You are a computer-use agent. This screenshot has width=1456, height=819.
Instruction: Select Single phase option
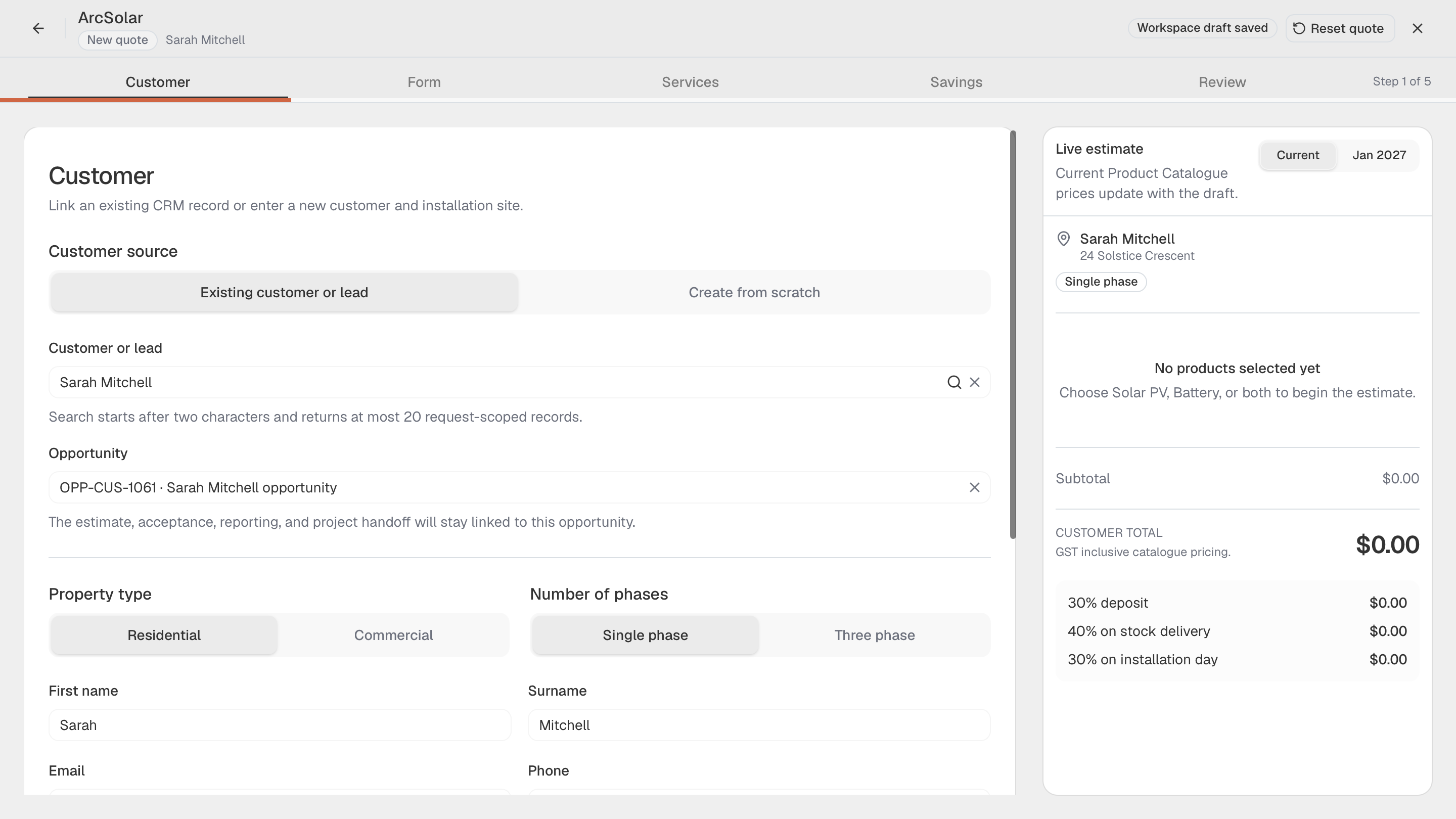645,635
